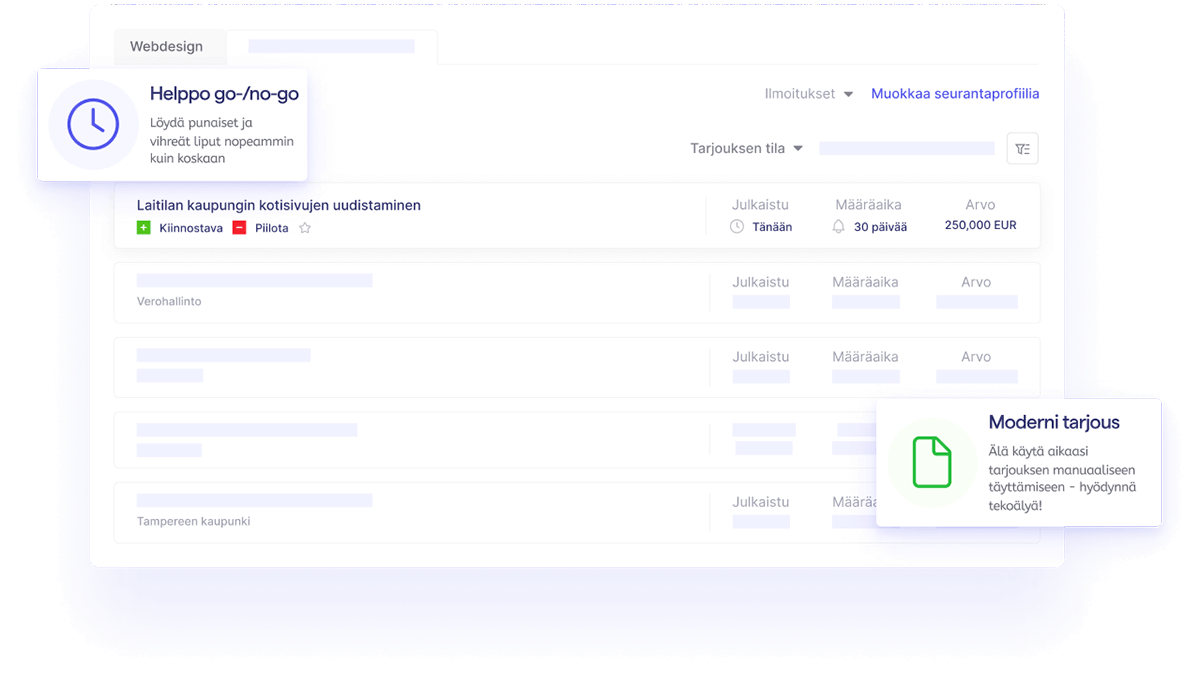Switch to the Webdesign tab

(169, 46)
